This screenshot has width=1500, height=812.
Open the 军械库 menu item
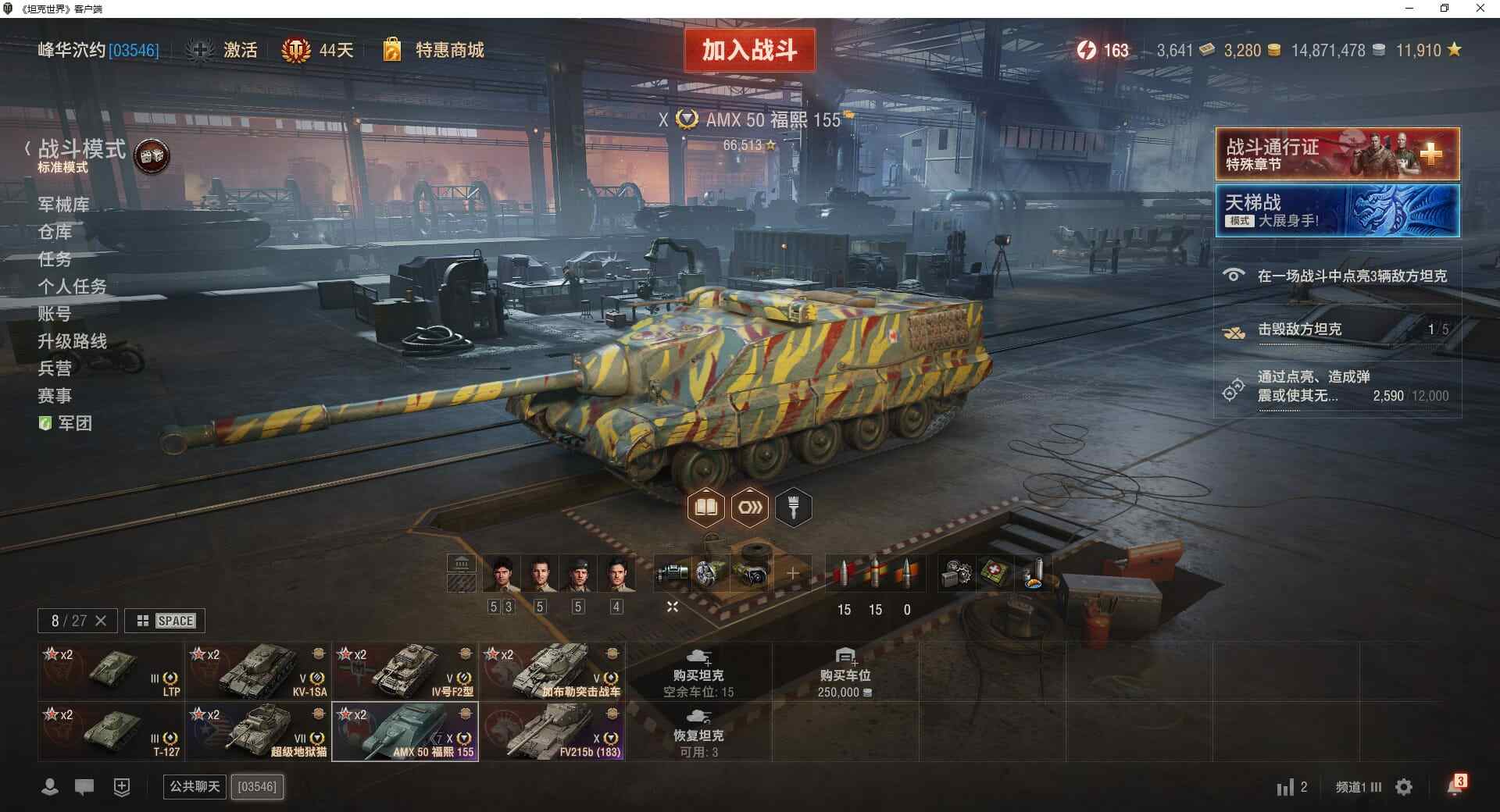tap(63, 205)
